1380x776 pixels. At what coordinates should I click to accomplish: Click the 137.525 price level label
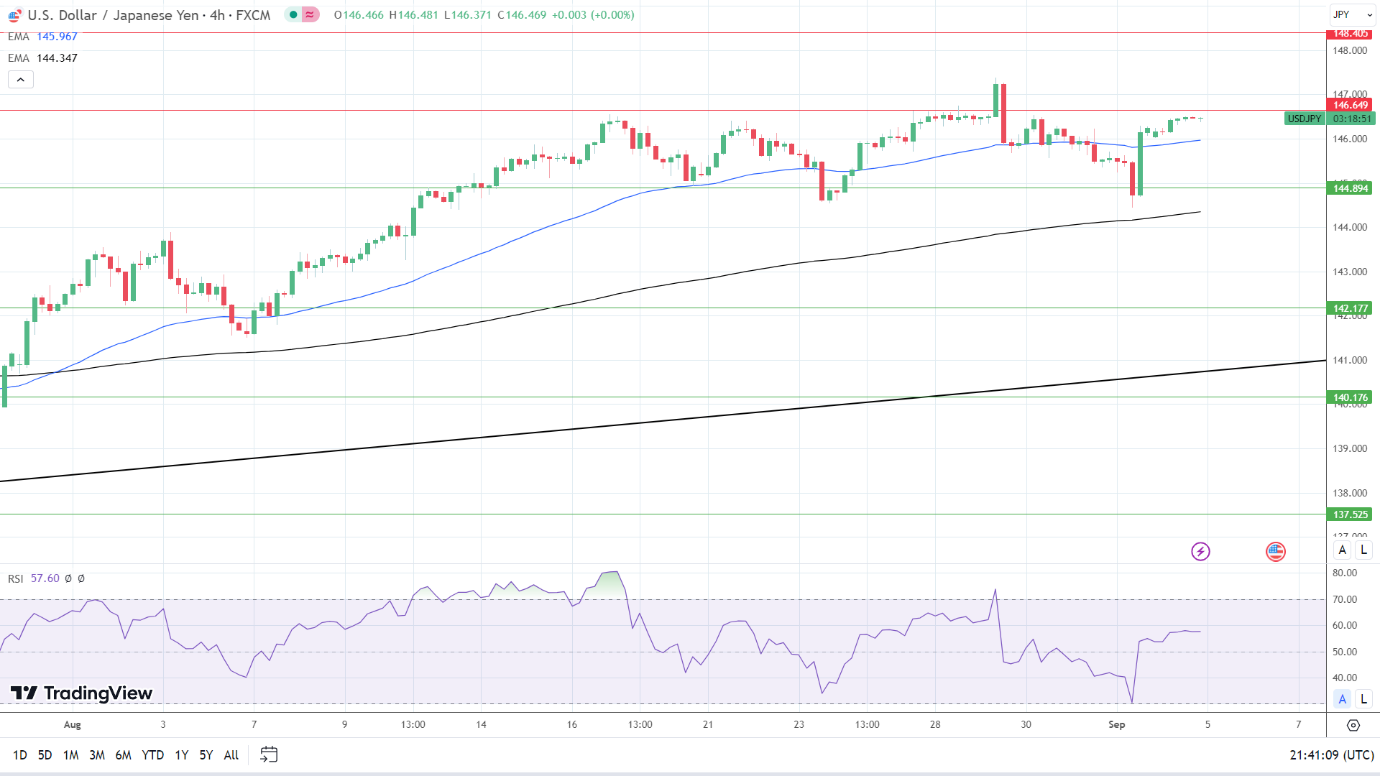tap(1349, 514)
